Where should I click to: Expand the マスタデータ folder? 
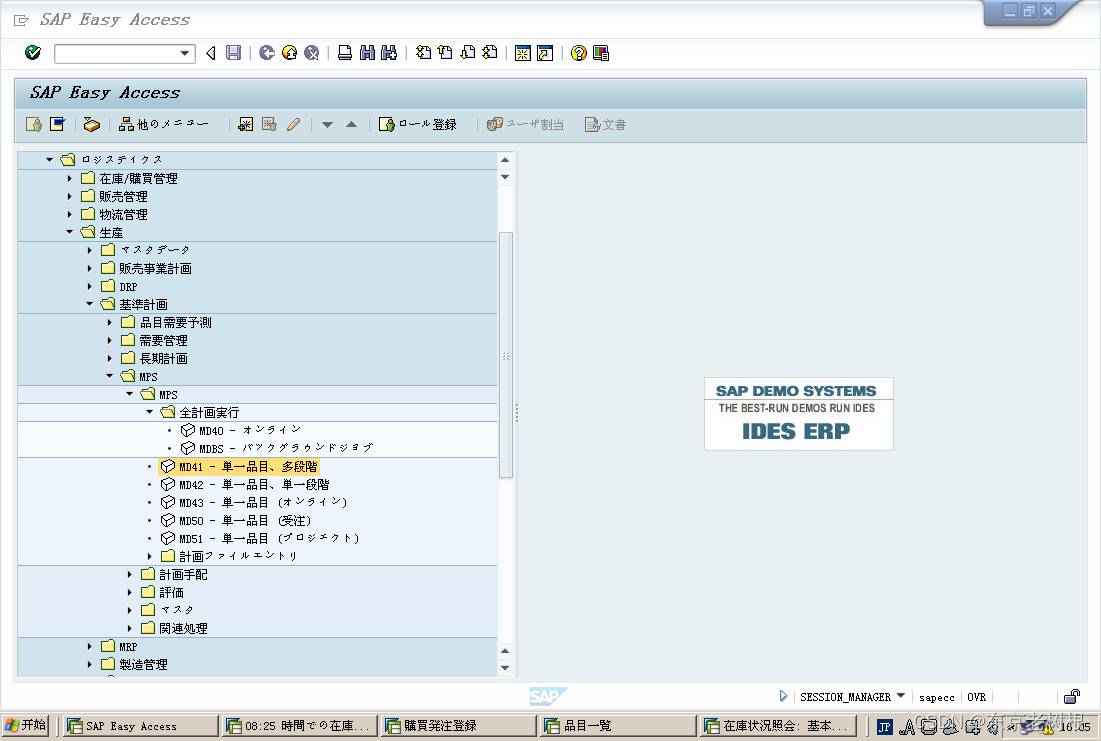pyautogui.click(x=89, y=250)
